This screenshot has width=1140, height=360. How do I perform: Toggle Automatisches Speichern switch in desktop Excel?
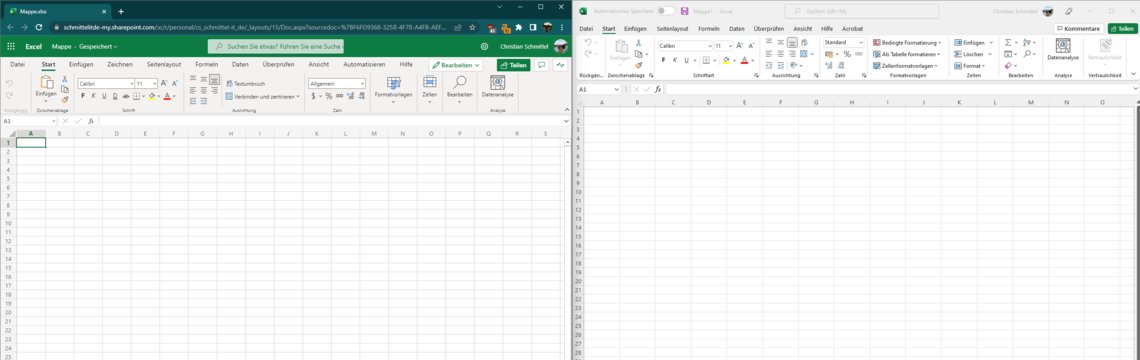(665, 11)
